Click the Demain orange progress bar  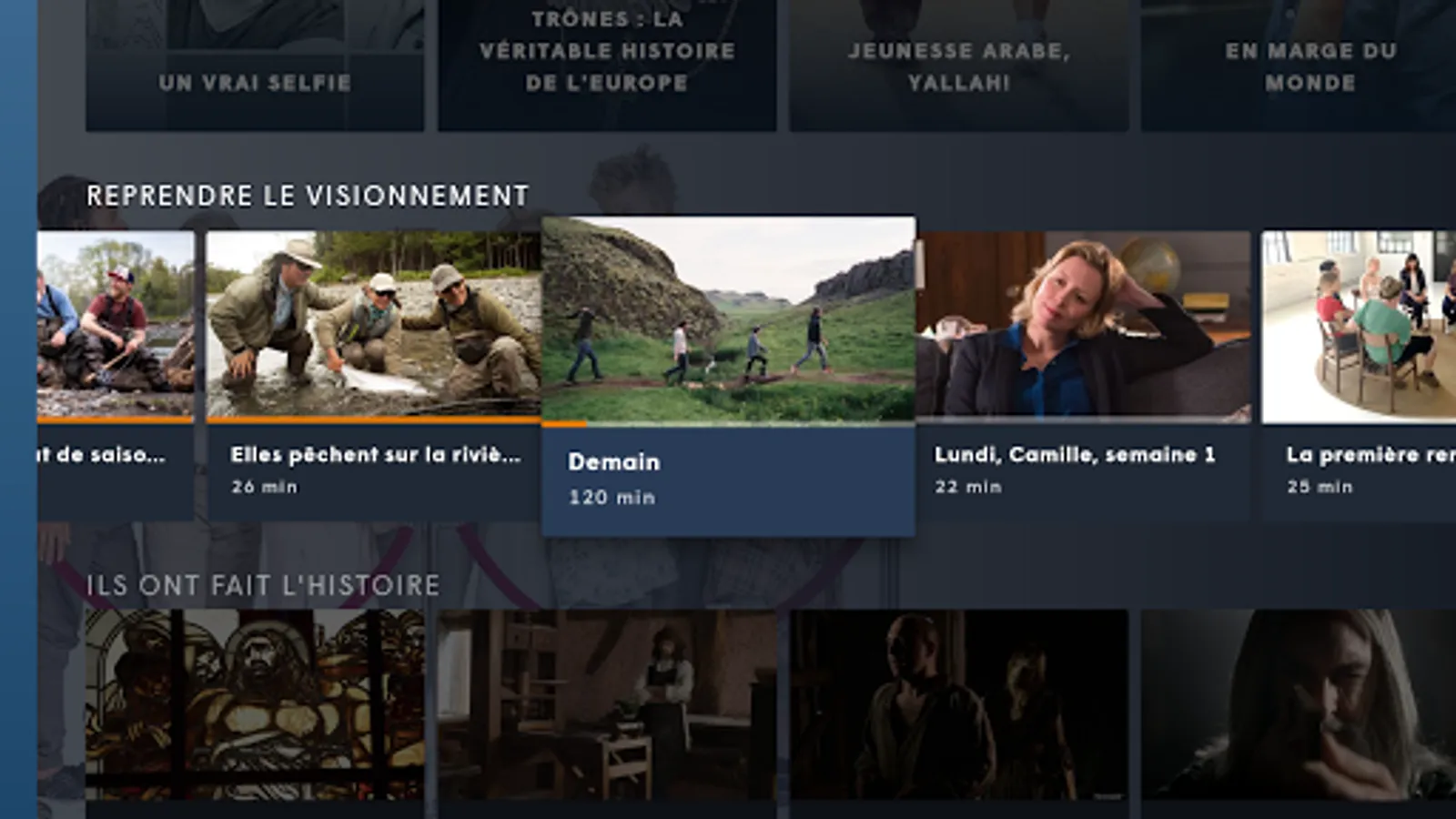(564, 424)
